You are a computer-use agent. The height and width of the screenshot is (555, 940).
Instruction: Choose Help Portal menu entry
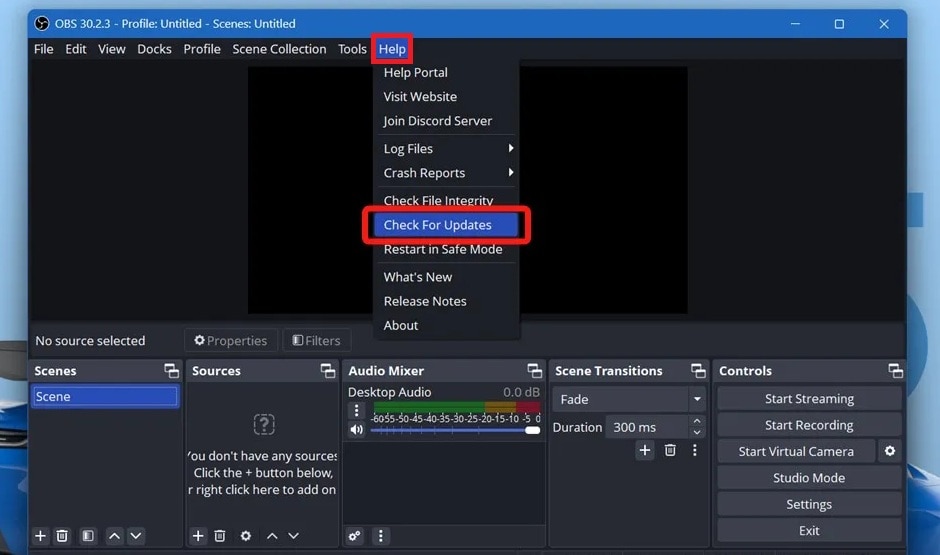(447, 73)
